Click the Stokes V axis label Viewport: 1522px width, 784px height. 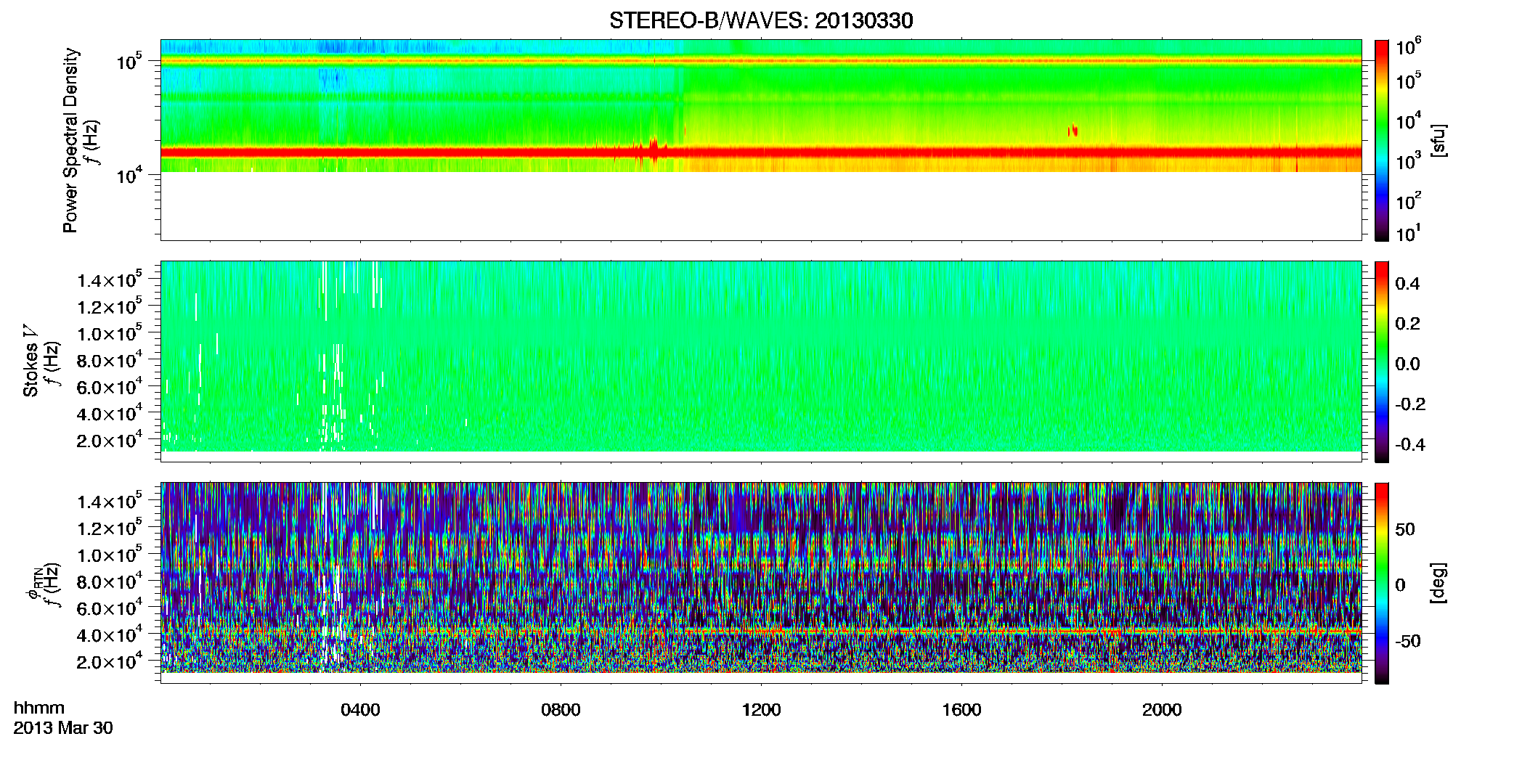pos(31,369)
